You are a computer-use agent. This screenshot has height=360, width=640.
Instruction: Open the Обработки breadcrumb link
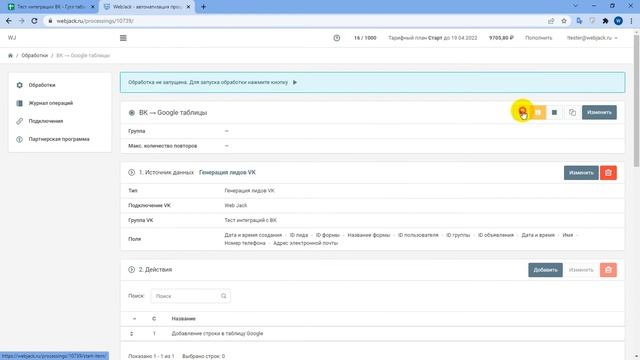pos(35,56)
